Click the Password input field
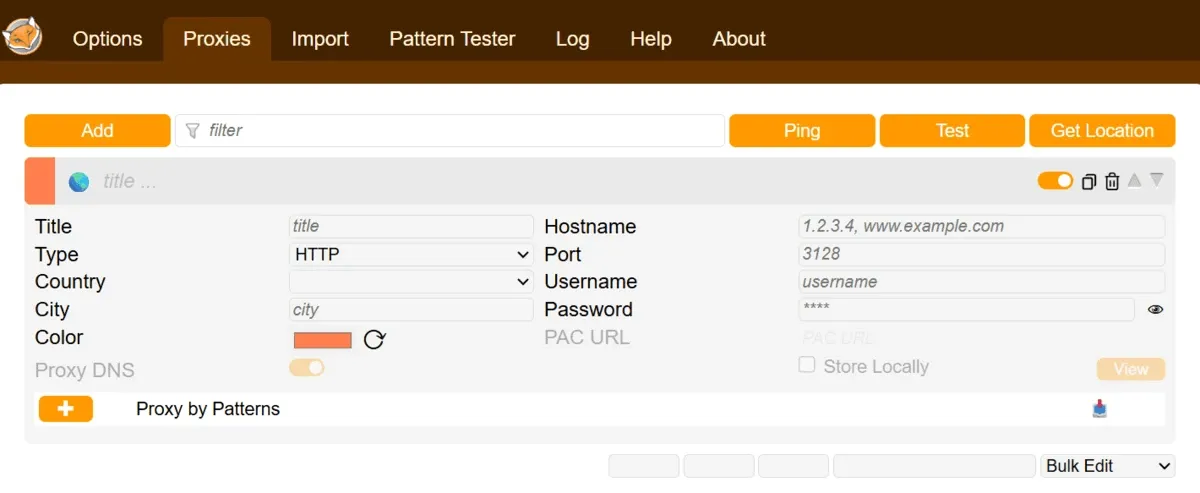The height and width of the screenshot is (493, 1200). coord(967,309)
